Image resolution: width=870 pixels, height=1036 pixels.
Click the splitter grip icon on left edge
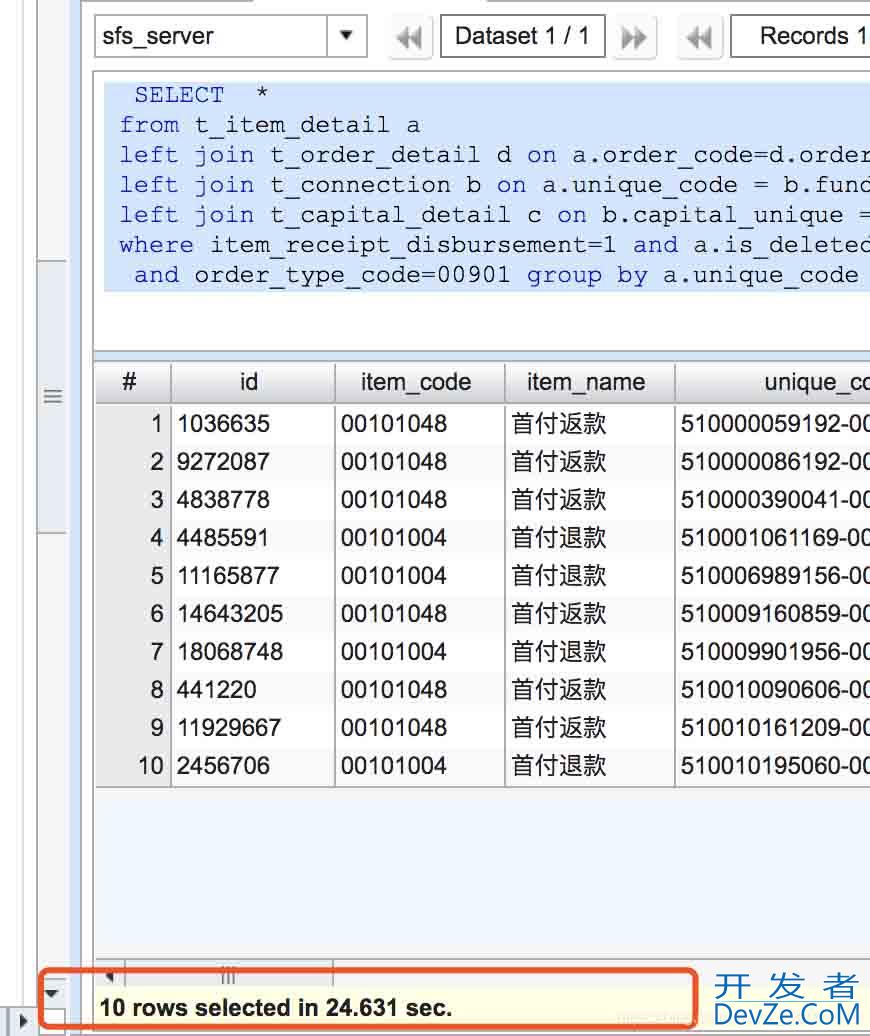(53, 397)
